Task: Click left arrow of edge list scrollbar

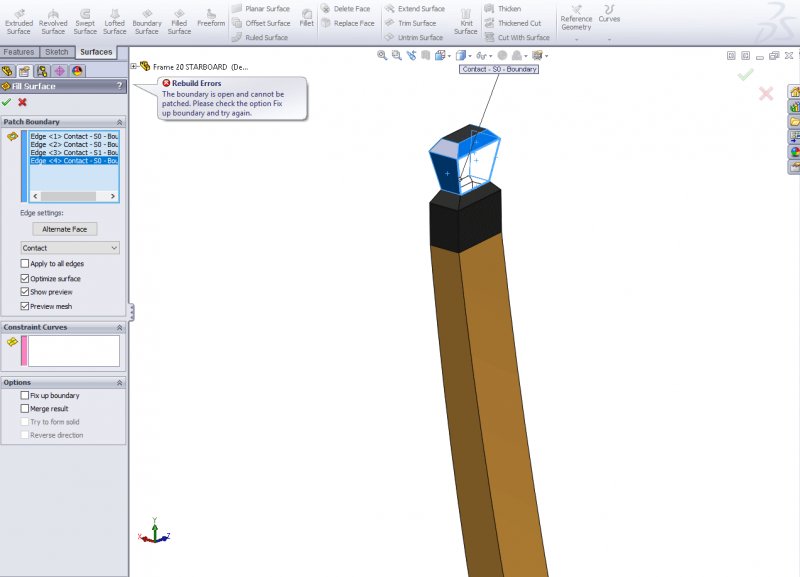Action: tap(35, 196)
